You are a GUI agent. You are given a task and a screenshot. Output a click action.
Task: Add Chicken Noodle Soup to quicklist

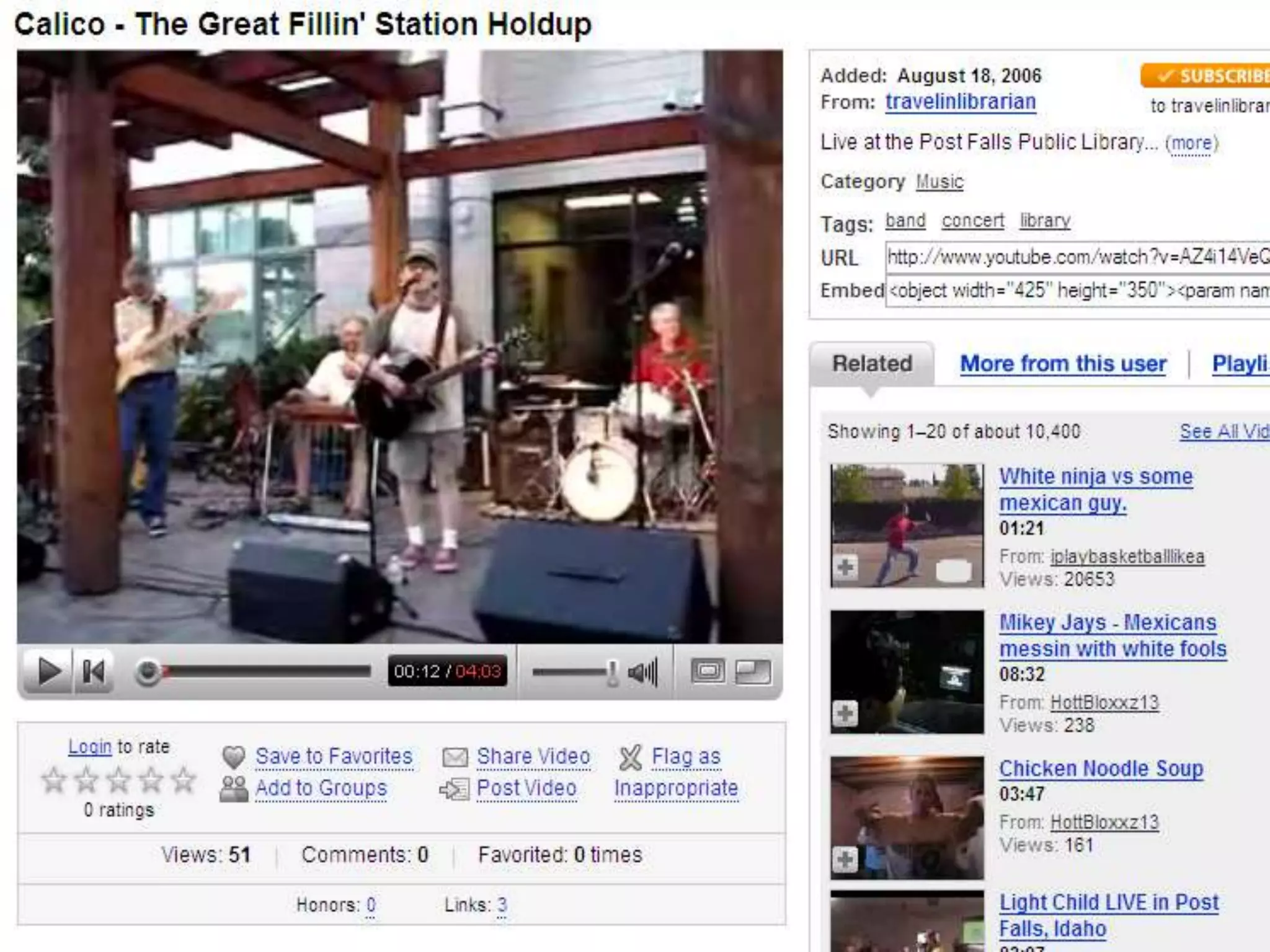(845, 860)
